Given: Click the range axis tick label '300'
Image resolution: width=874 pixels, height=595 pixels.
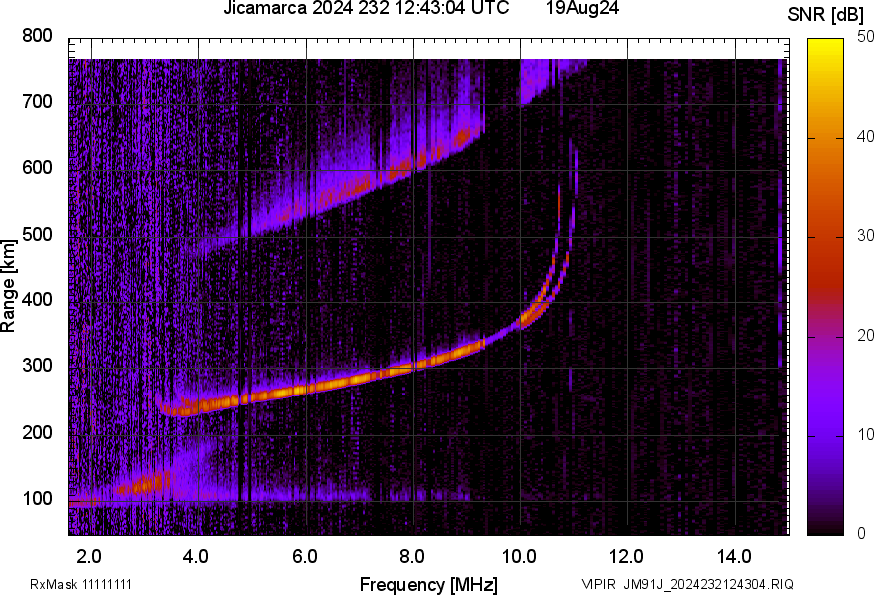Looking at the screenshot, I should point(37,365).
